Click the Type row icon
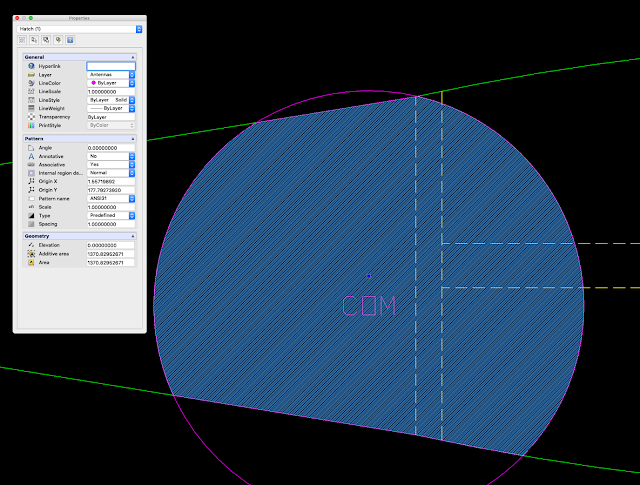The width and height of the screenshot is (640, 485). [x=31, y=216]
